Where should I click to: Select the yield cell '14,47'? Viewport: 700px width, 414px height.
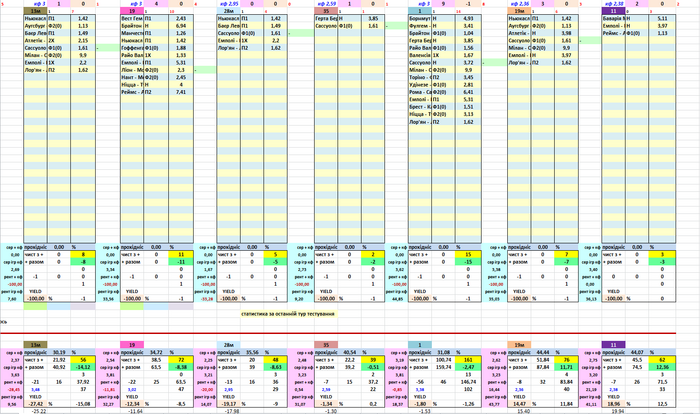click(519, 404)
